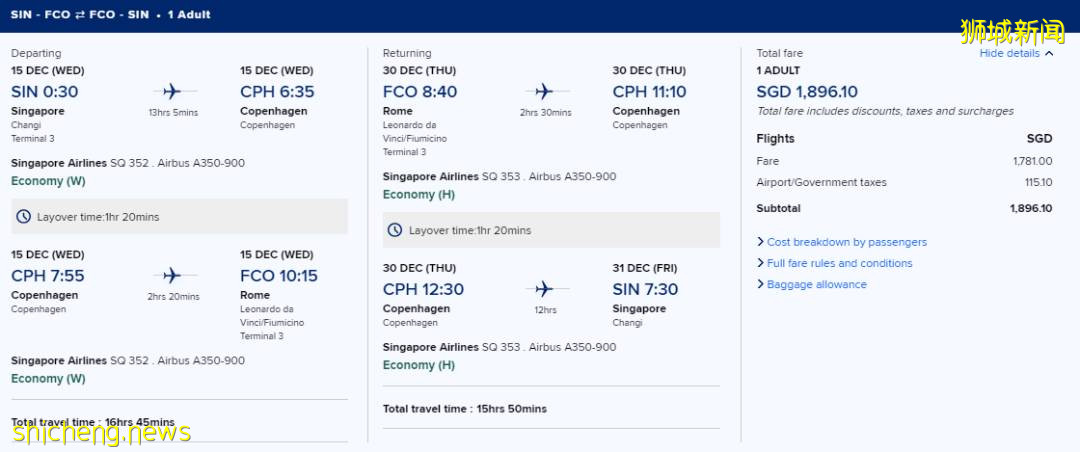Select the Economy (W) label under SIN departure
Image resolution: width=1080 pixels, height=452 pixels.
pos(48,181)
